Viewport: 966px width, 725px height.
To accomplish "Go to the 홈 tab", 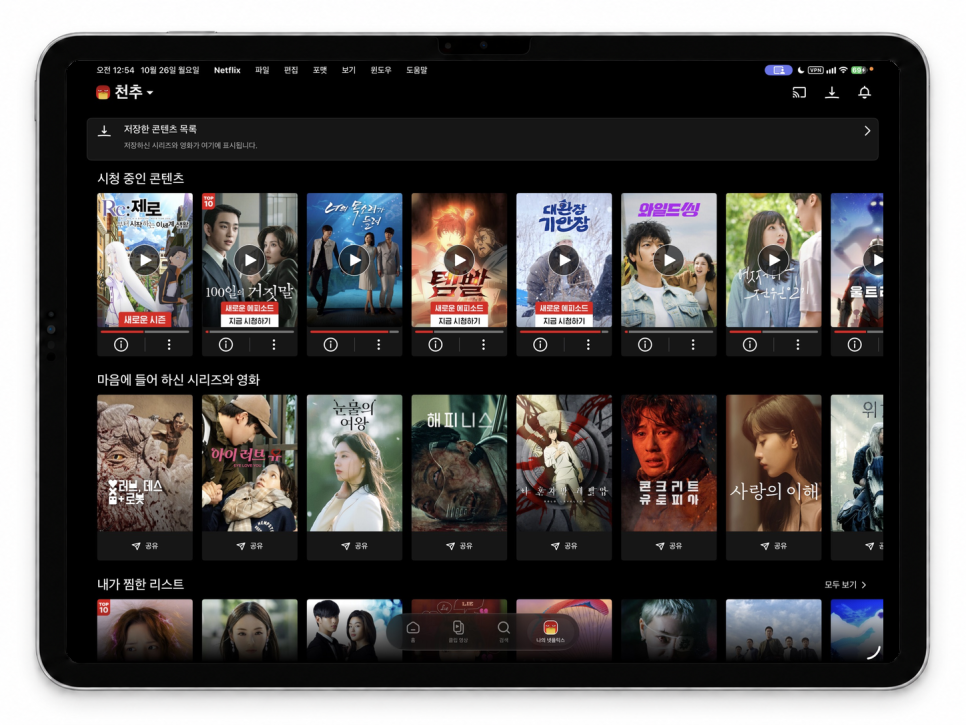I will pos(413,631).
